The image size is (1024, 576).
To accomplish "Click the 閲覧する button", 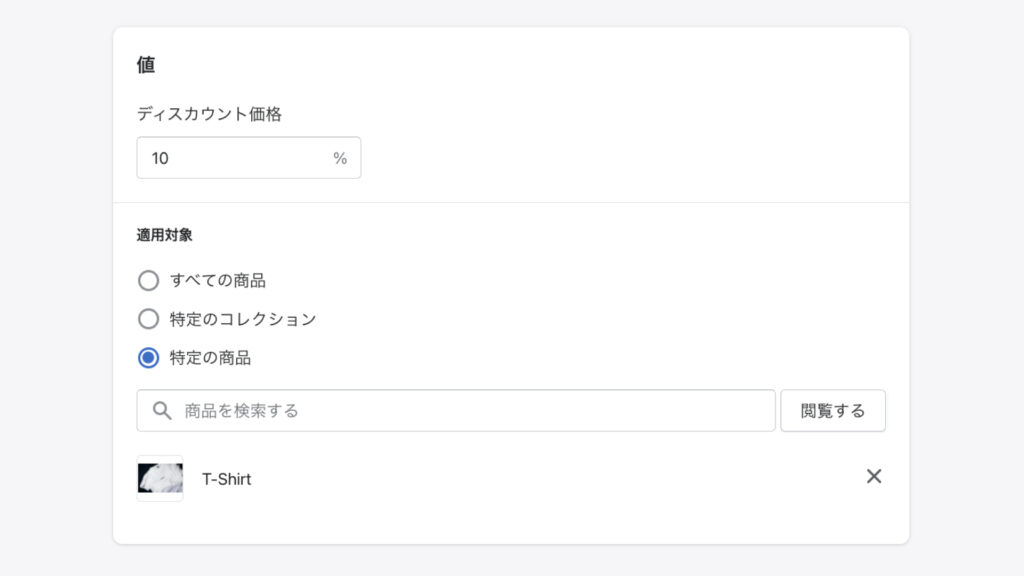I will tap(833, 411).
